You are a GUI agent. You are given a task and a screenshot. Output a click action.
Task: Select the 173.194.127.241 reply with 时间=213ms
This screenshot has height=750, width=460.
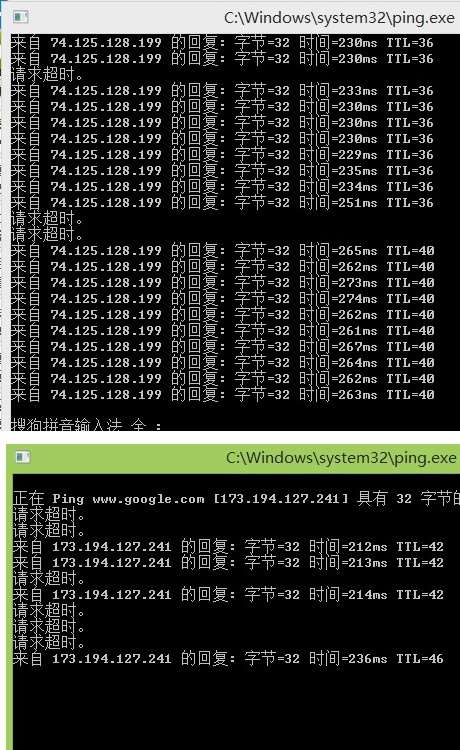click(228, 562)
